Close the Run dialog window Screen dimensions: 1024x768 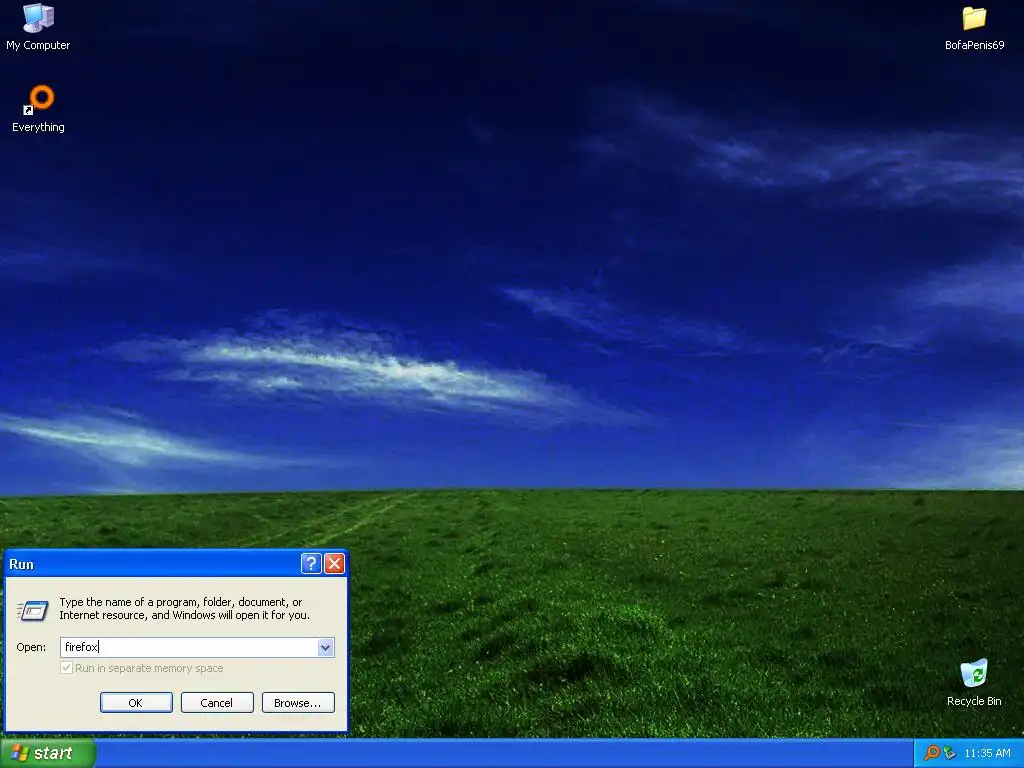pyautogui.click(x=334, y=564)
